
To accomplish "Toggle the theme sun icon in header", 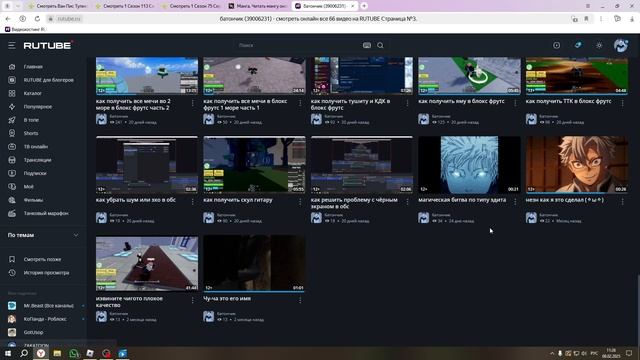I will click(599, 45).
